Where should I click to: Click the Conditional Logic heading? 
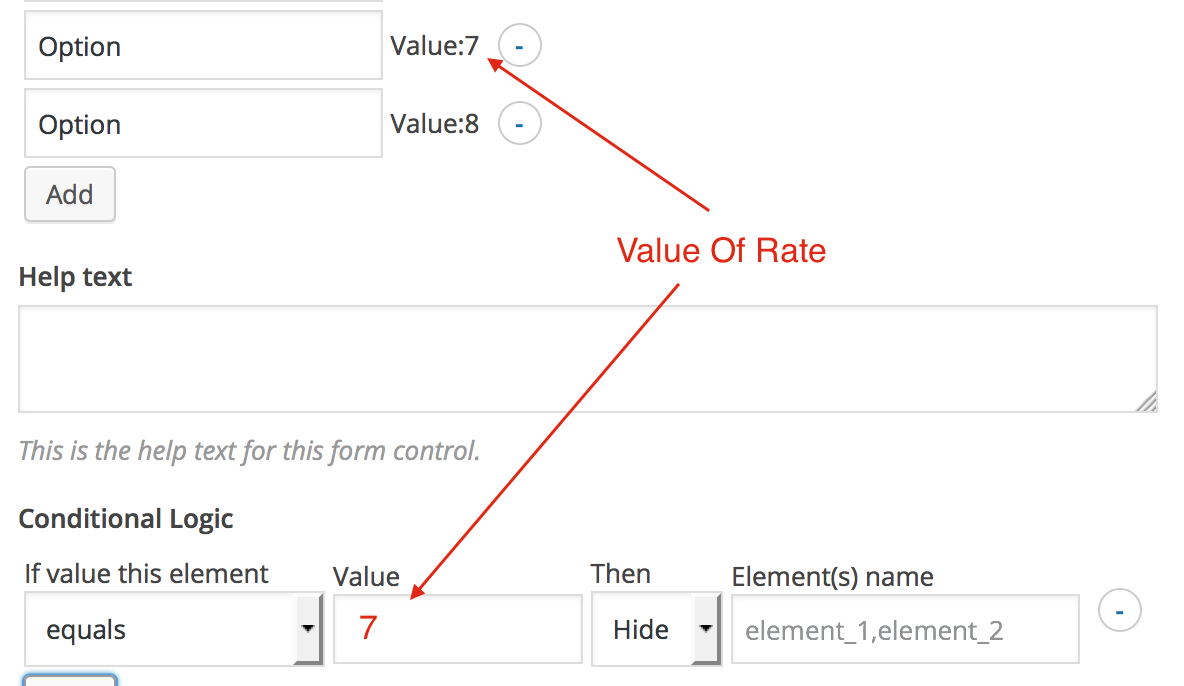[x=126, y=519]
